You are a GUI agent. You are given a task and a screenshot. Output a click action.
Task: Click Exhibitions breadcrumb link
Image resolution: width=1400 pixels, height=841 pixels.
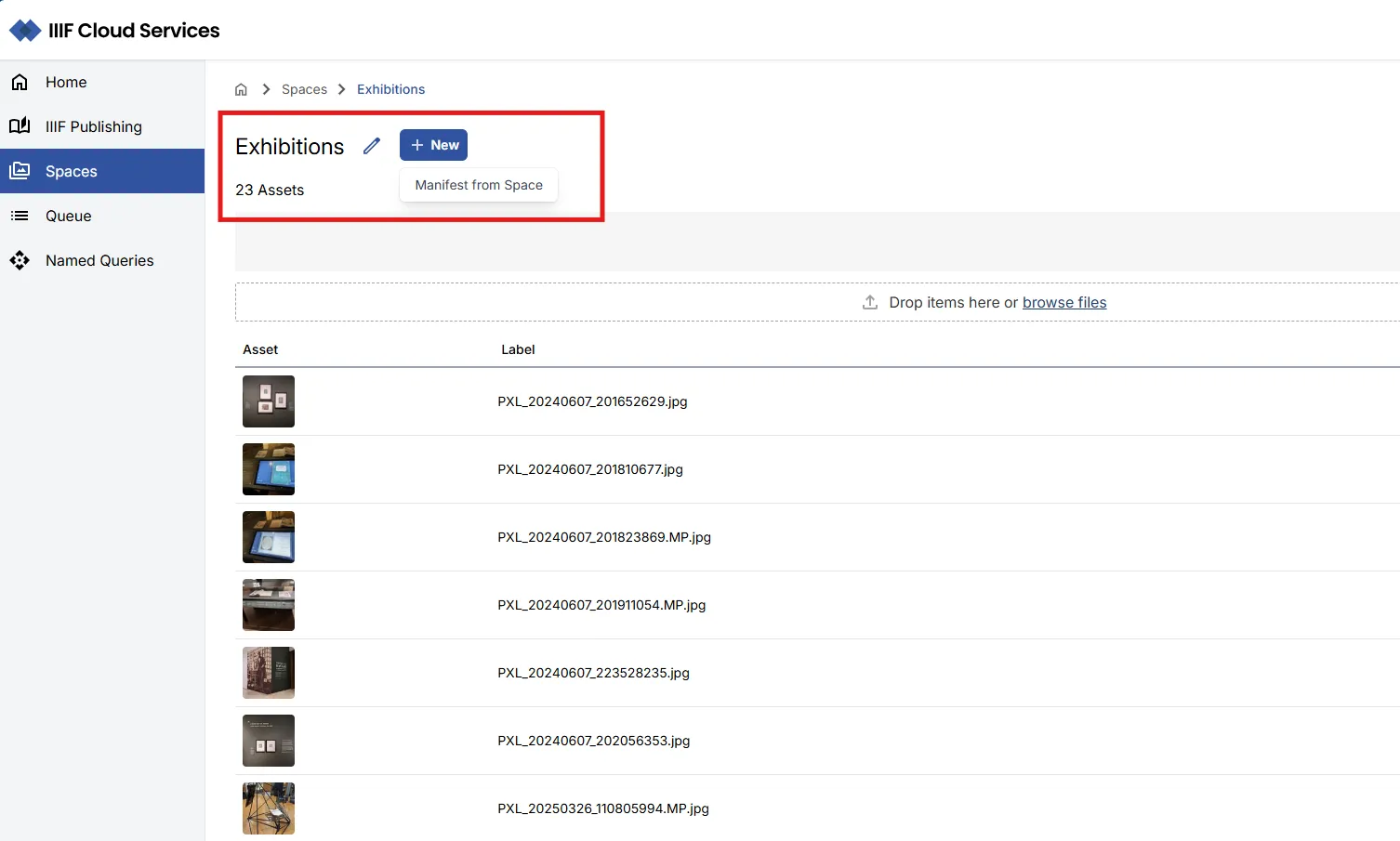pos(390,89)
